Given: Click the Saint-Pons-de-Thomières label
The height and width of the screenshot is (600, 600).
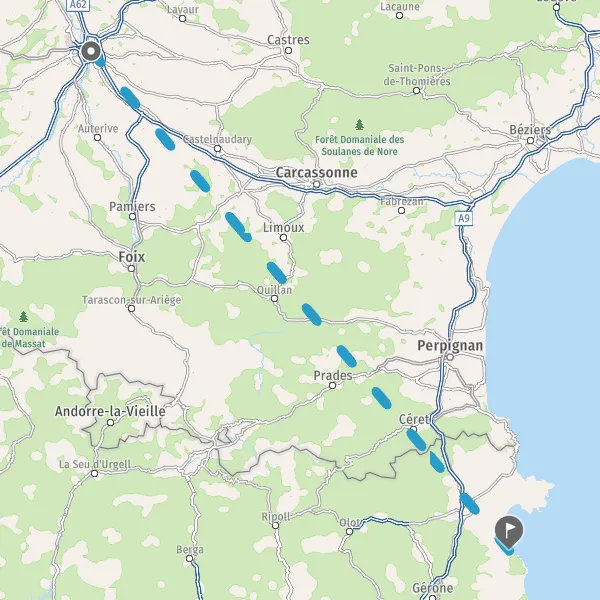Looking at the screenshot, I should pos(417,75).
